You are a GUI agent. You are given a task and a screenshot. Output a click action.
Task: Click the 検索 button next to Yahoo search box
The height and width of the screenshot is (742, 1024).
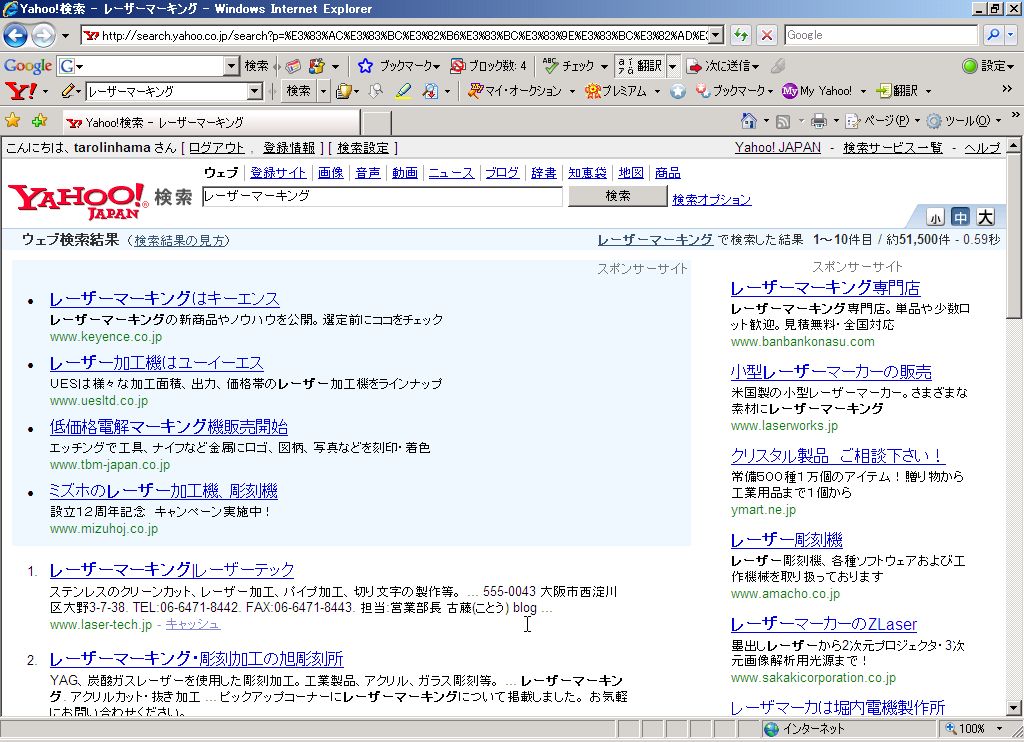click(618, 196)
